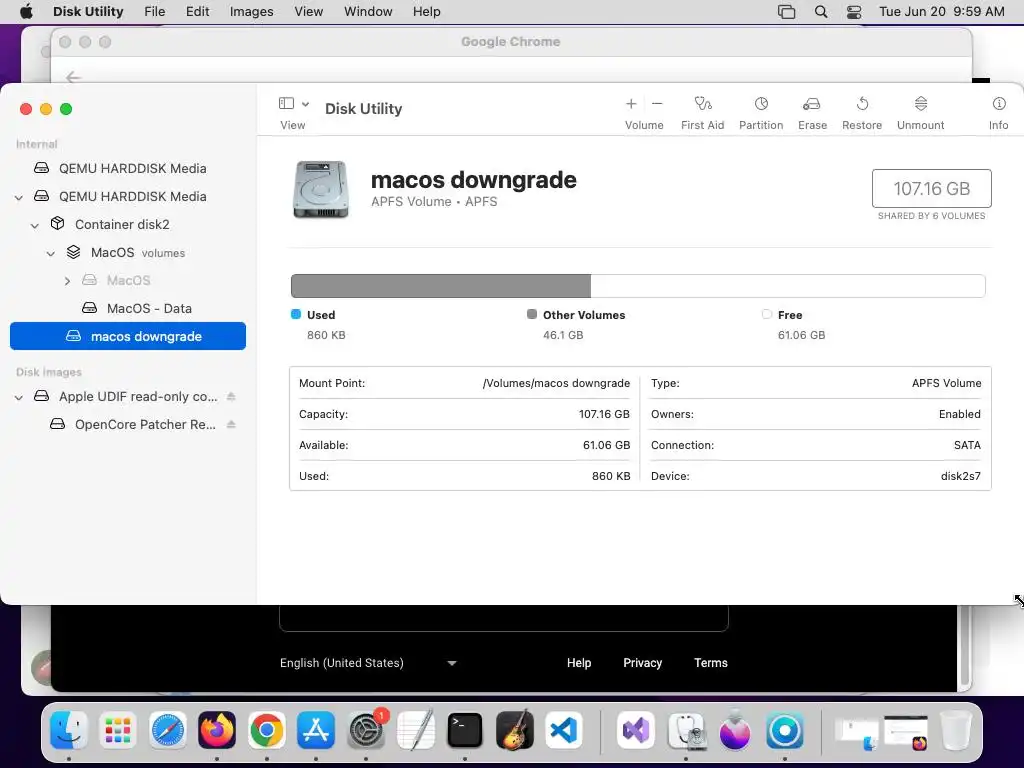Click the grey Other Volumes swatch
This screenshot has width=1024, height=768.
click(532, 314)
